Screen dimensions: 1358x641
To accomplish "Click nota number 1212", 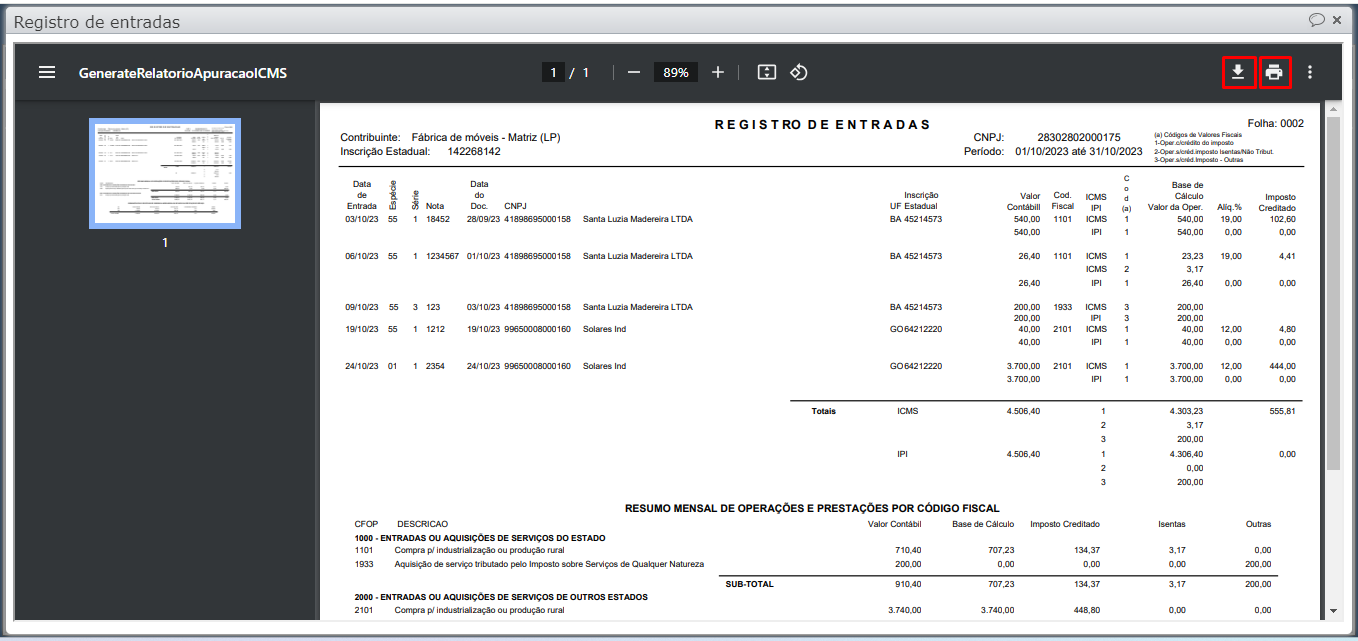I will coord(435,329).
